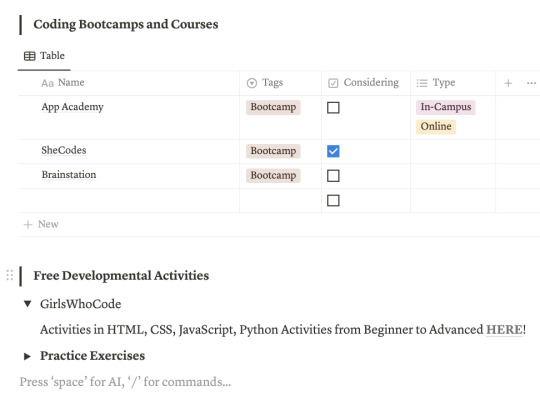Uncheck the Considering box for SheCodes
This screenshot has width=540, height=396.
[333, 151]
